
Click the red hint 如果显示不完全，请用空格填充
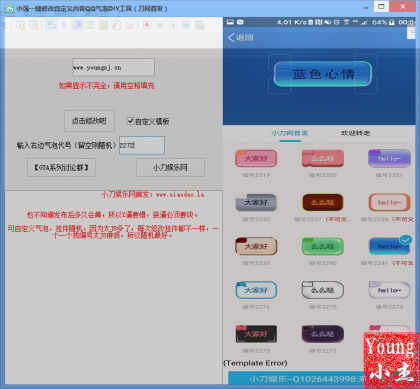(x=107, y=86)
